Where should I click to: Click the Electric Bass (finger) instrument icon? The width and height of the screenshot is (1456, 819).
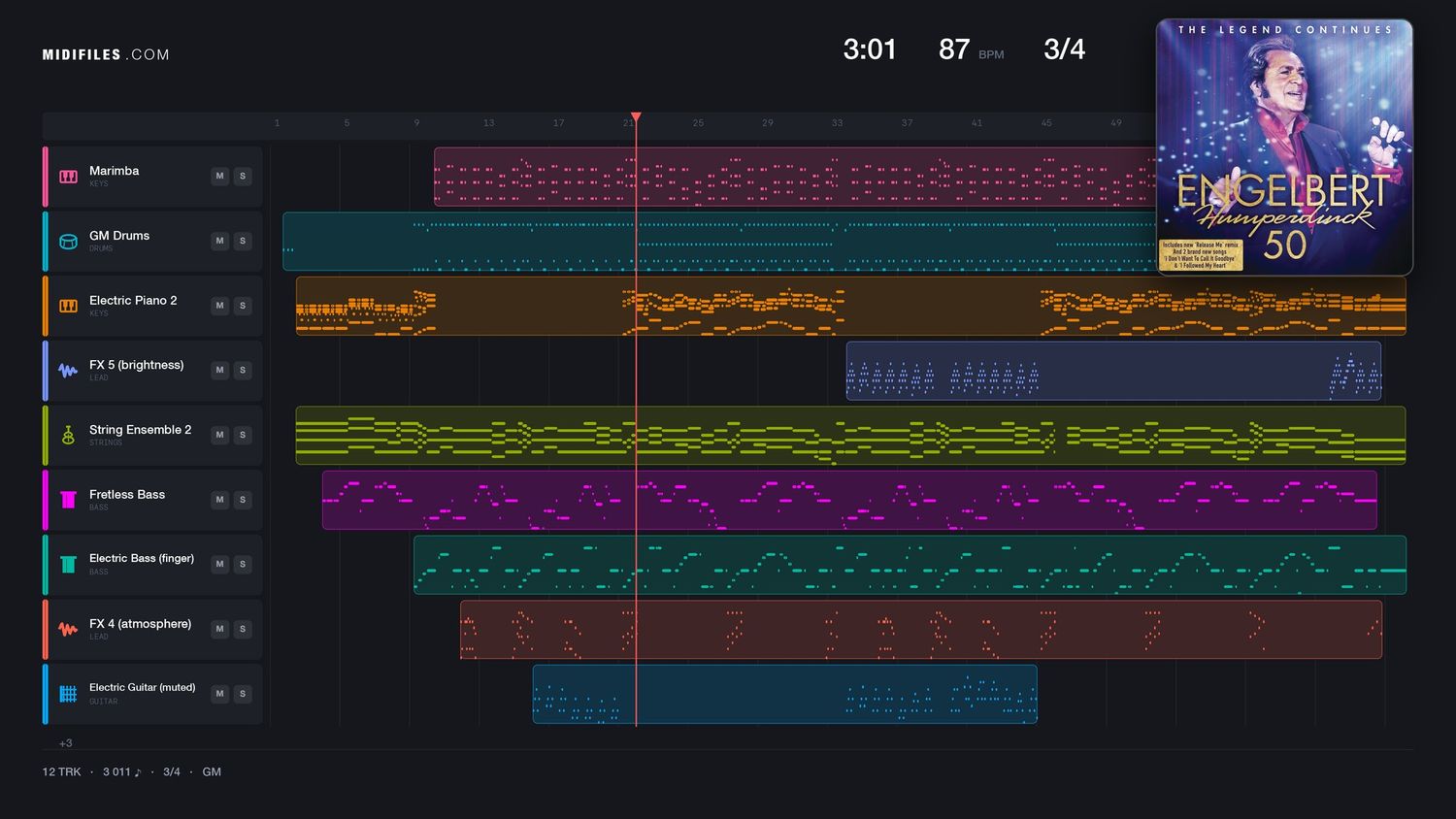(x=68, y=565)
